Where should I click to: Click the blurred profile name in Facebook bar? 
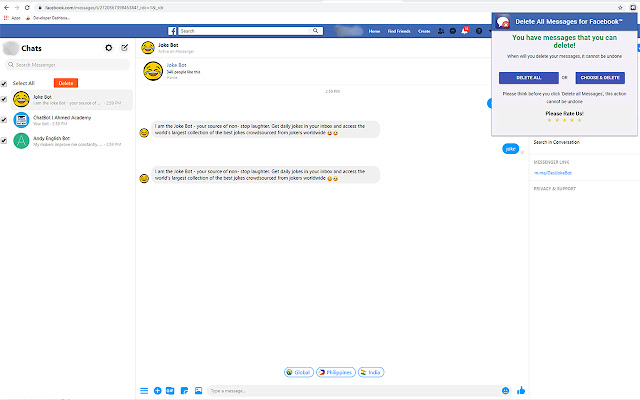click(349, 31)
